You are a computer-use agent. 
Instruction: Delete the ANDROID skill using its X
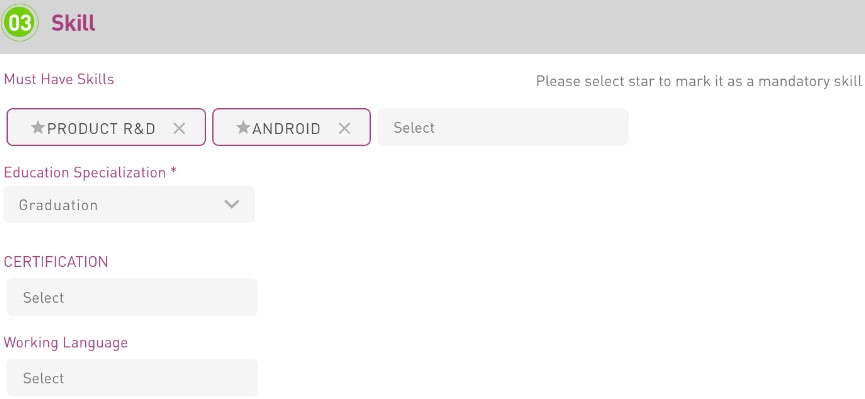[x=344, y=129]
